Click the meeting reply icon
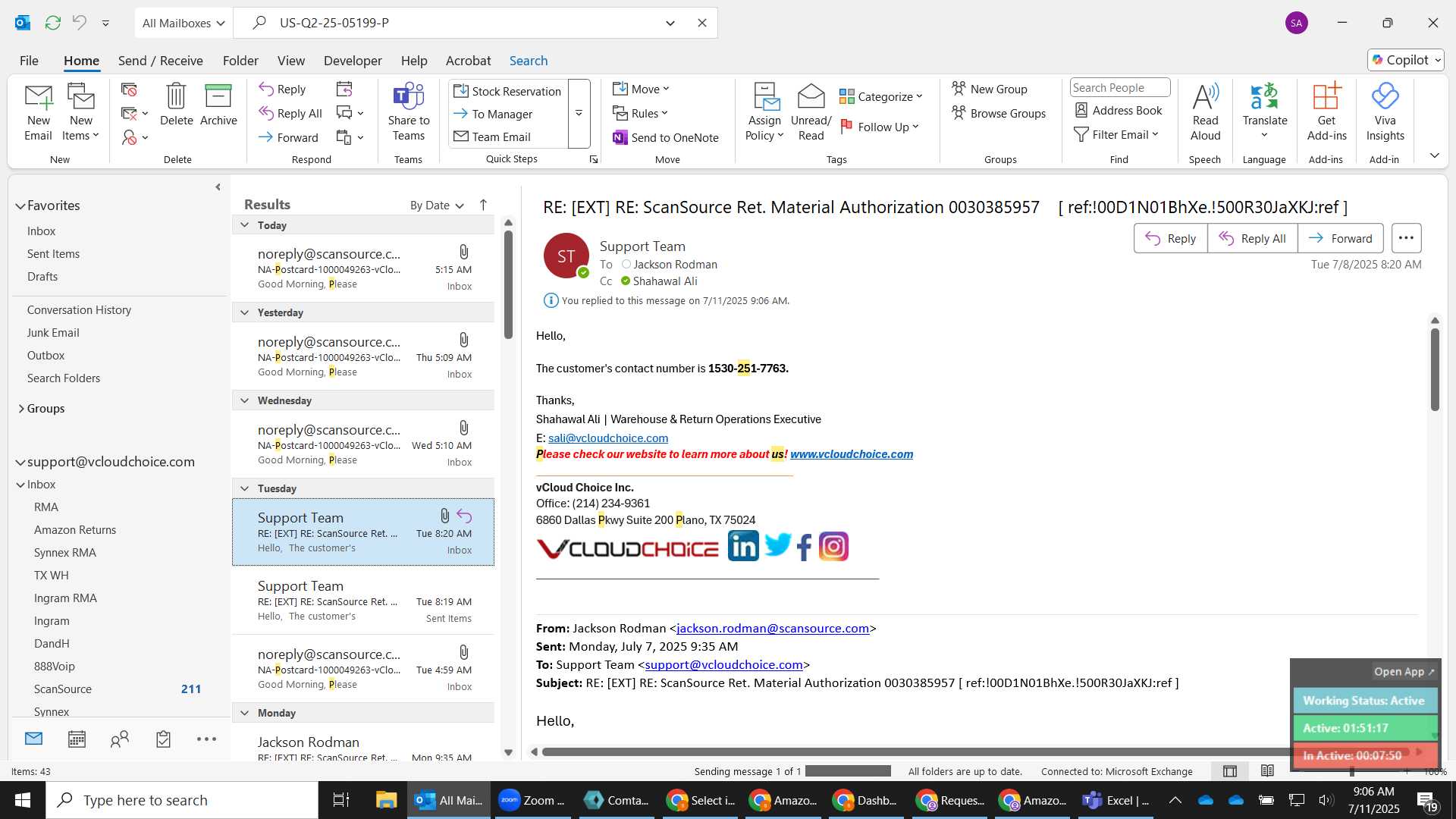This screenshot has width=1456, height=819. pos(344,89)
